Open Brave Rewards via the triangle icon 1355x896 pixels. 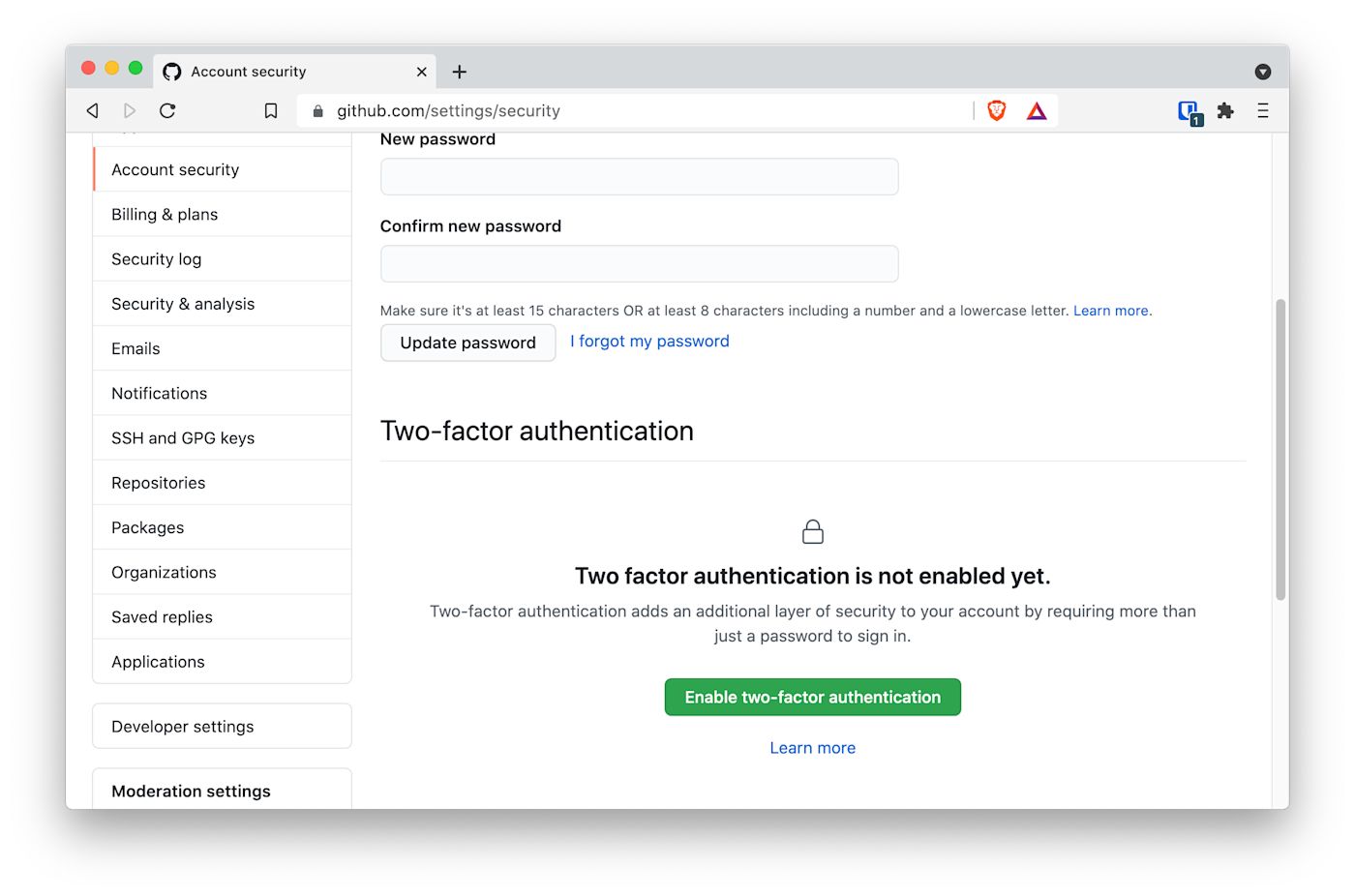point(1036,110)
